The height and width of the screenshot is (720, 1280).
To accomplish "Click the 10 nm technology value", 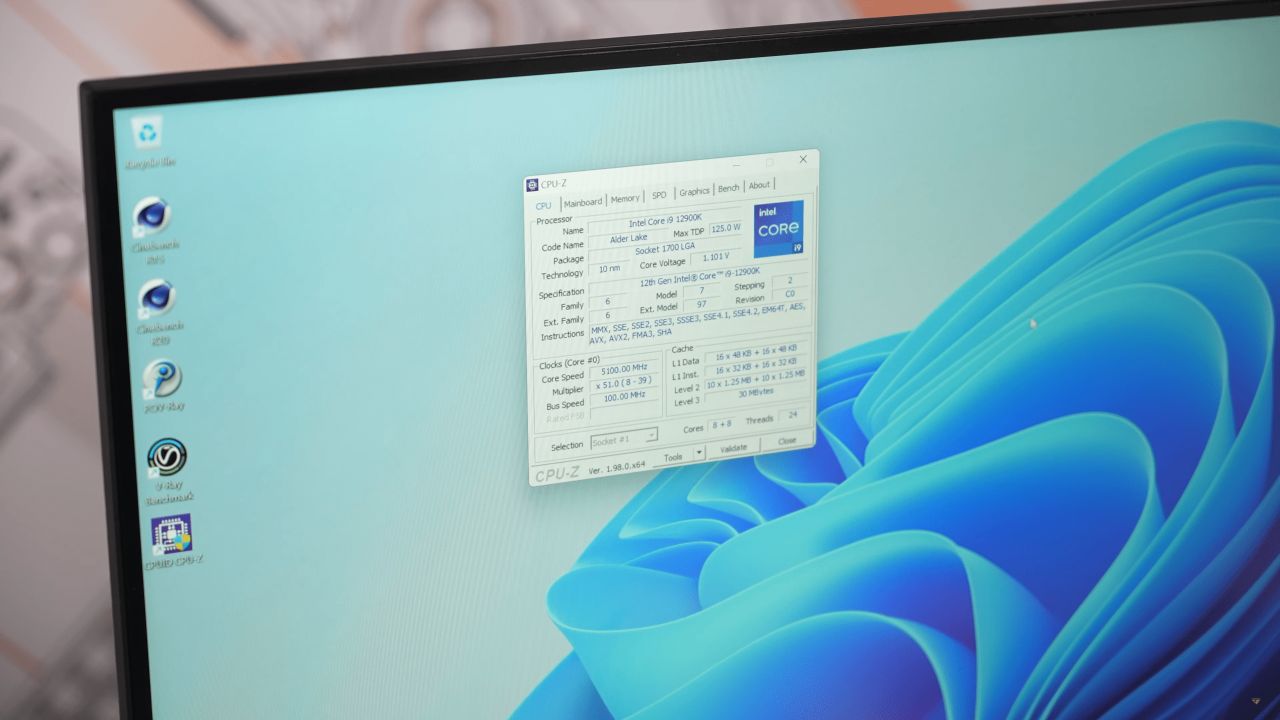I will (609, 268).
